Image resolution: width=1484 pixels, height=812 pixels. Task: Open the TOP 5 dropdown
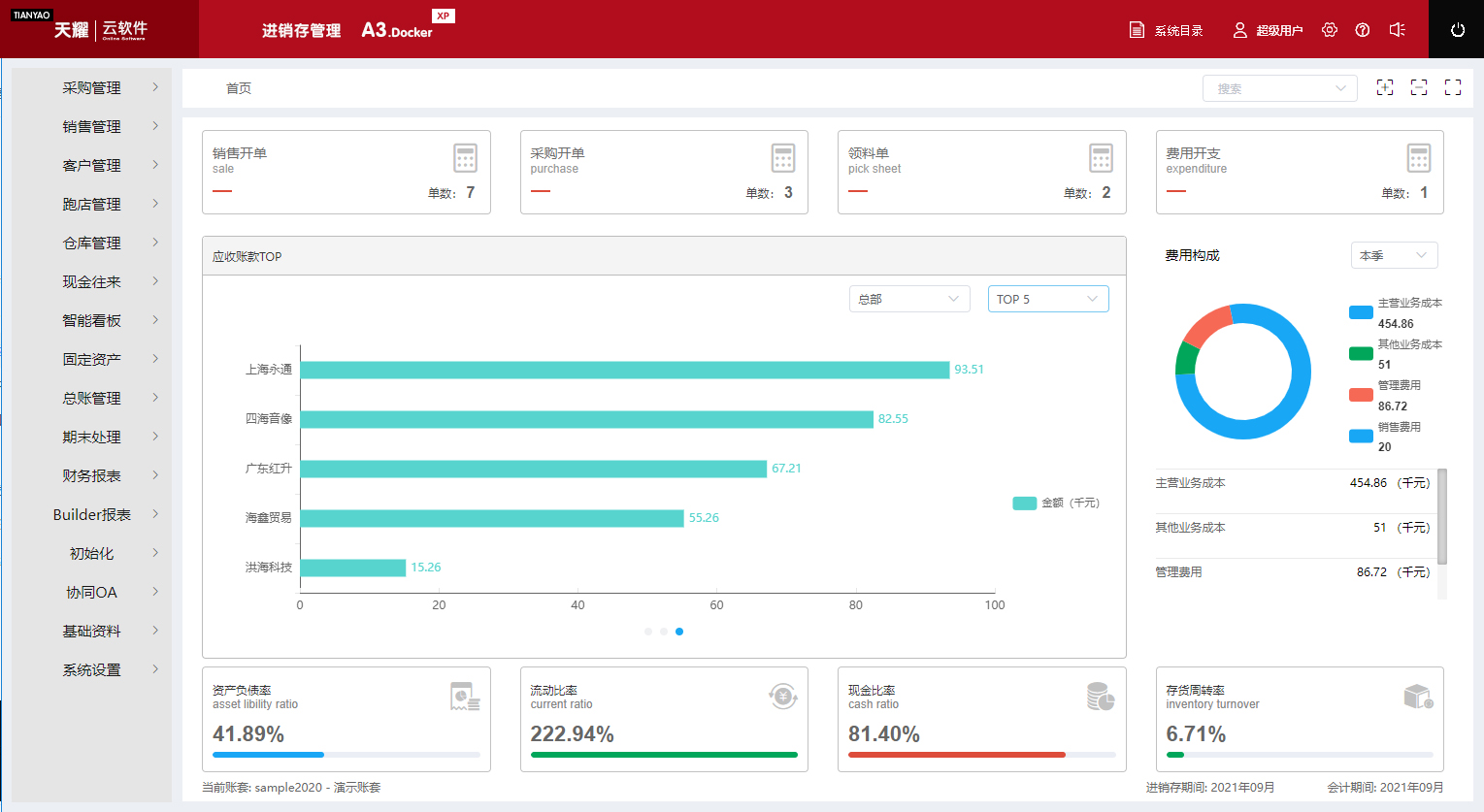1047,299
